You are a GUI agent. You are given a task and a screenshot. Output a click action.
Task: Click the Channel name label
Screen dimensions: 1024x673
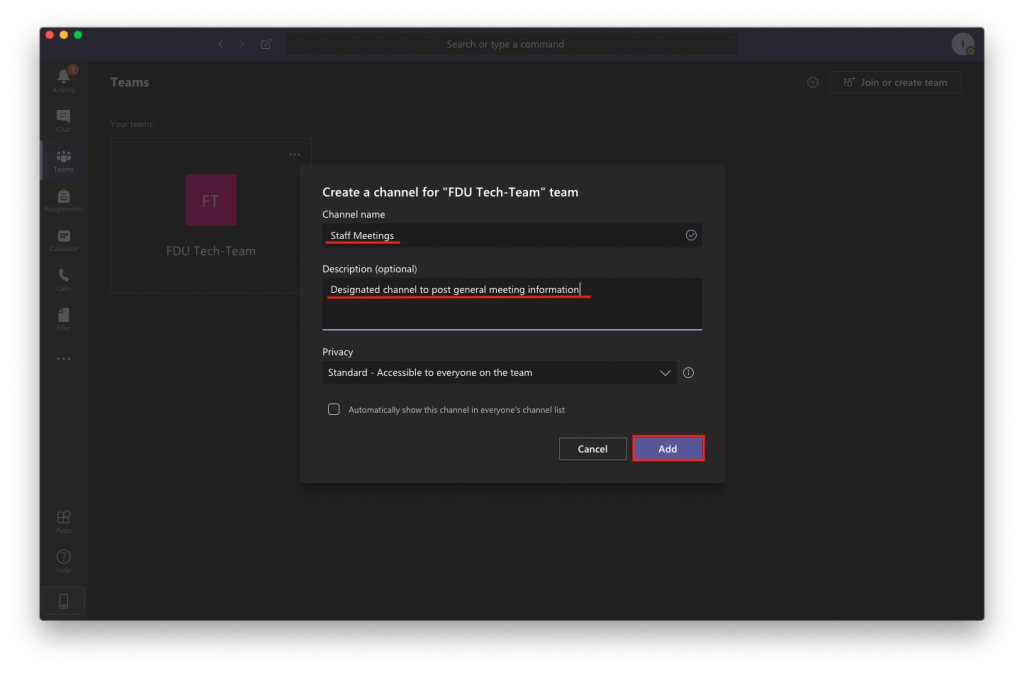(353, 214)
